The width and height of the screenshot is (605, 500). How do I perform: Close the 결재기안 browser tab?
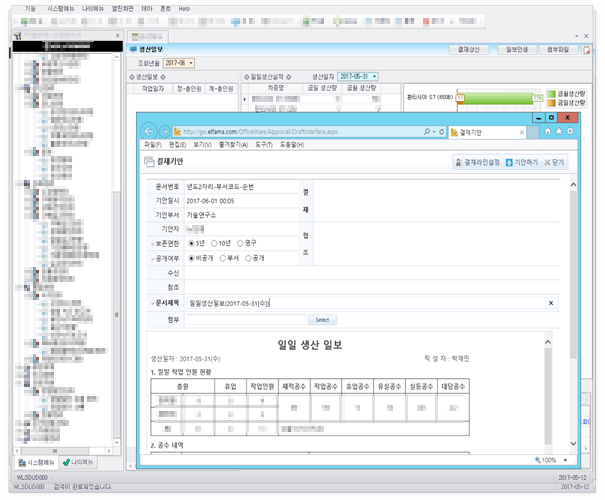tap(522, 132)
